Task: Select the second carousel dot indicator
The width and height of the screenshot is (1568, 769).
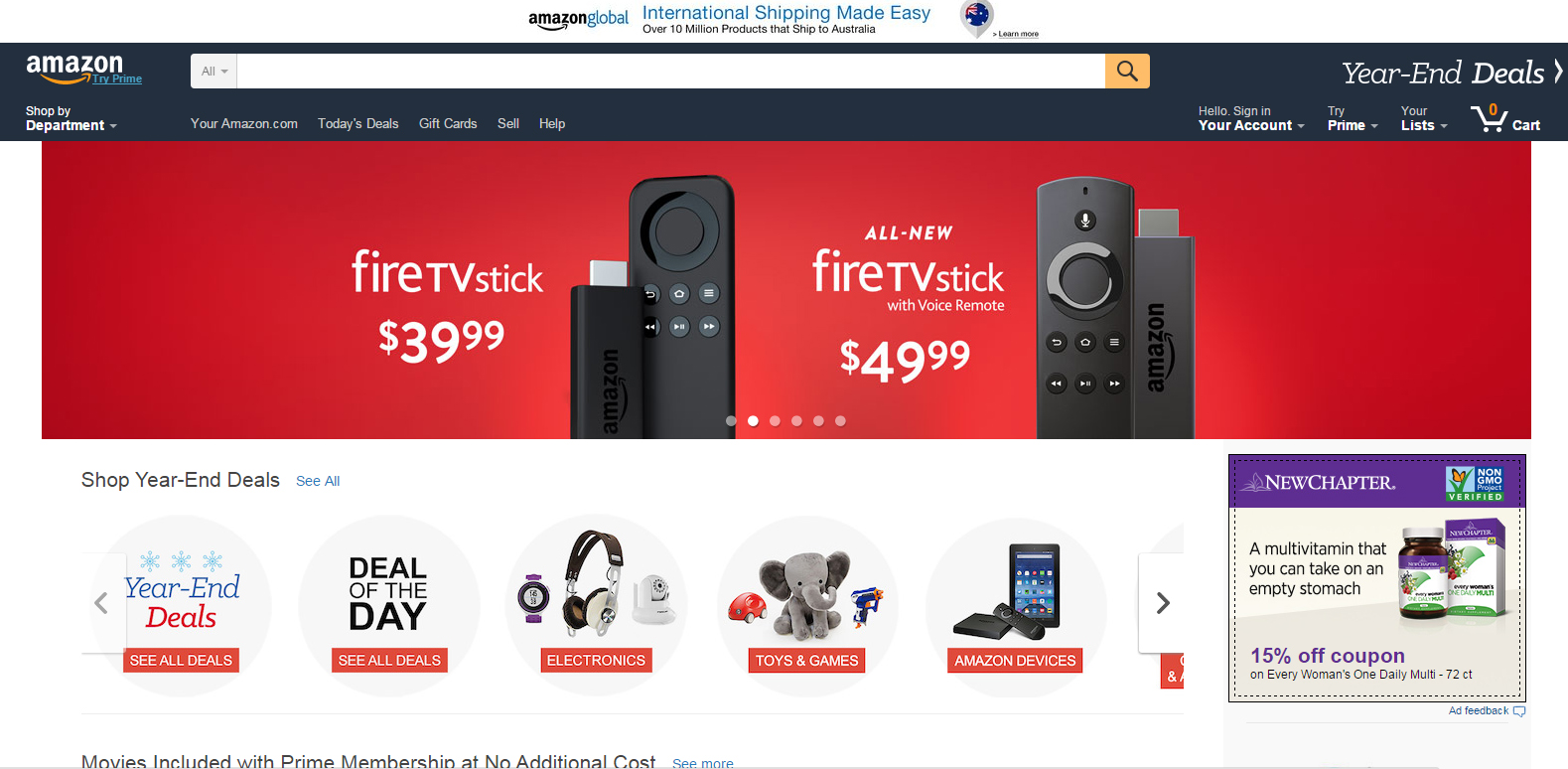Action: click(753, 421)
